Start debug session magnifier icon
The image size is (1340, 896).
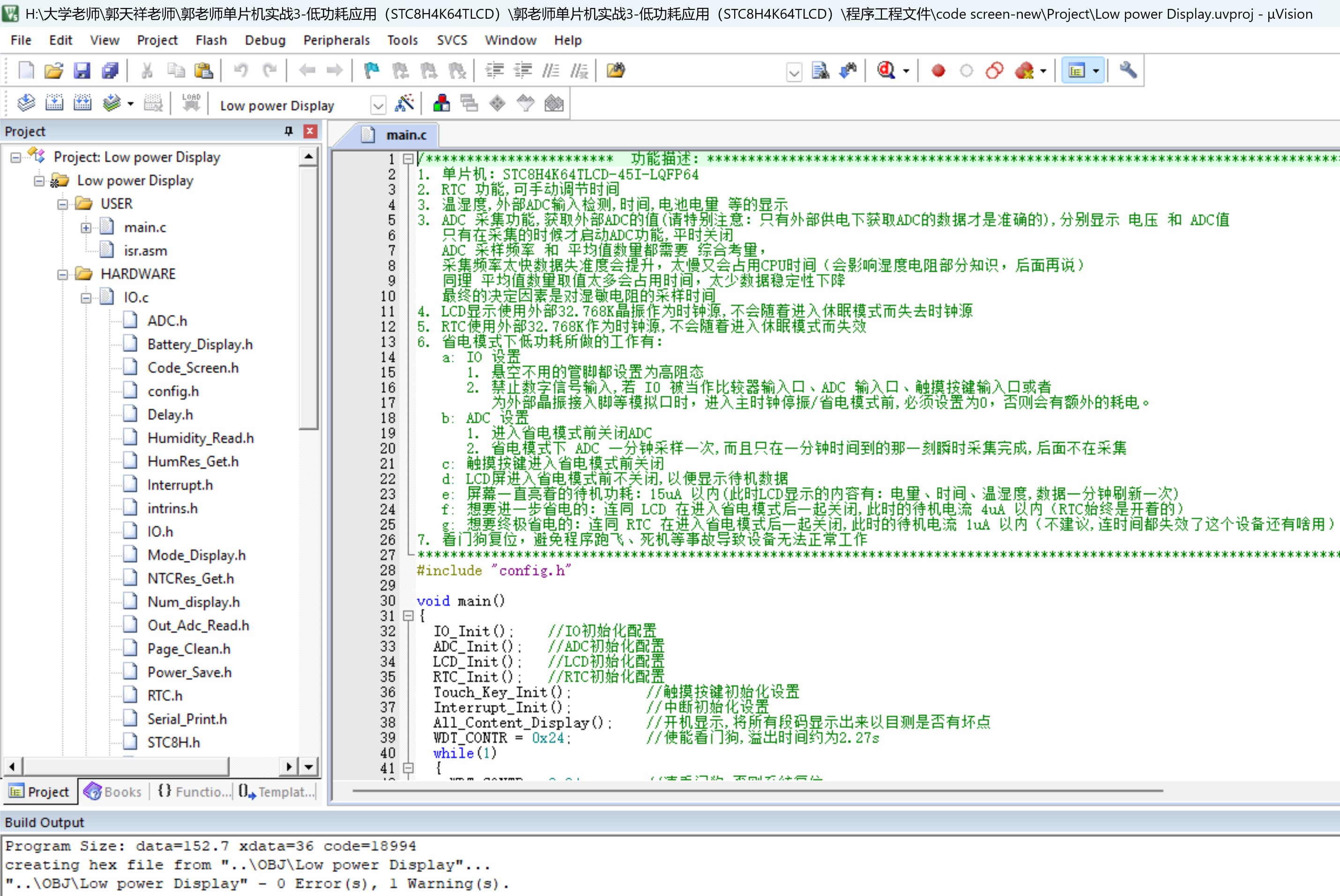pos(886,71)
